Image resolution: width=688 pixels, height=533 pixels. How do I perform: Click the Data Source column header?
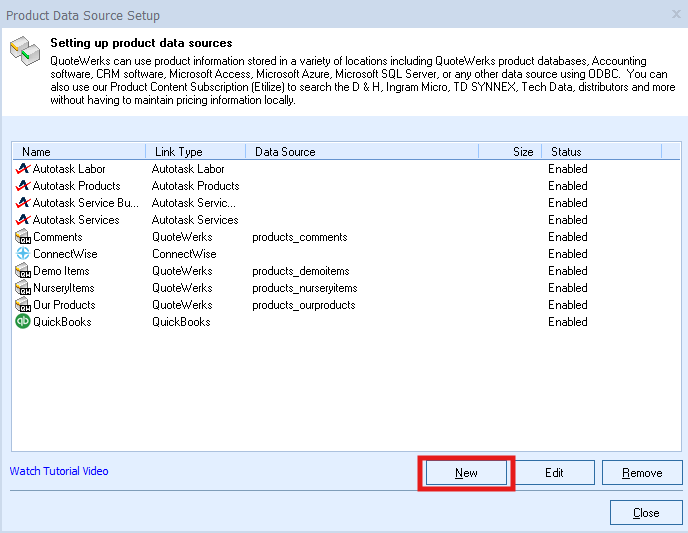click(x=360, y=152)
